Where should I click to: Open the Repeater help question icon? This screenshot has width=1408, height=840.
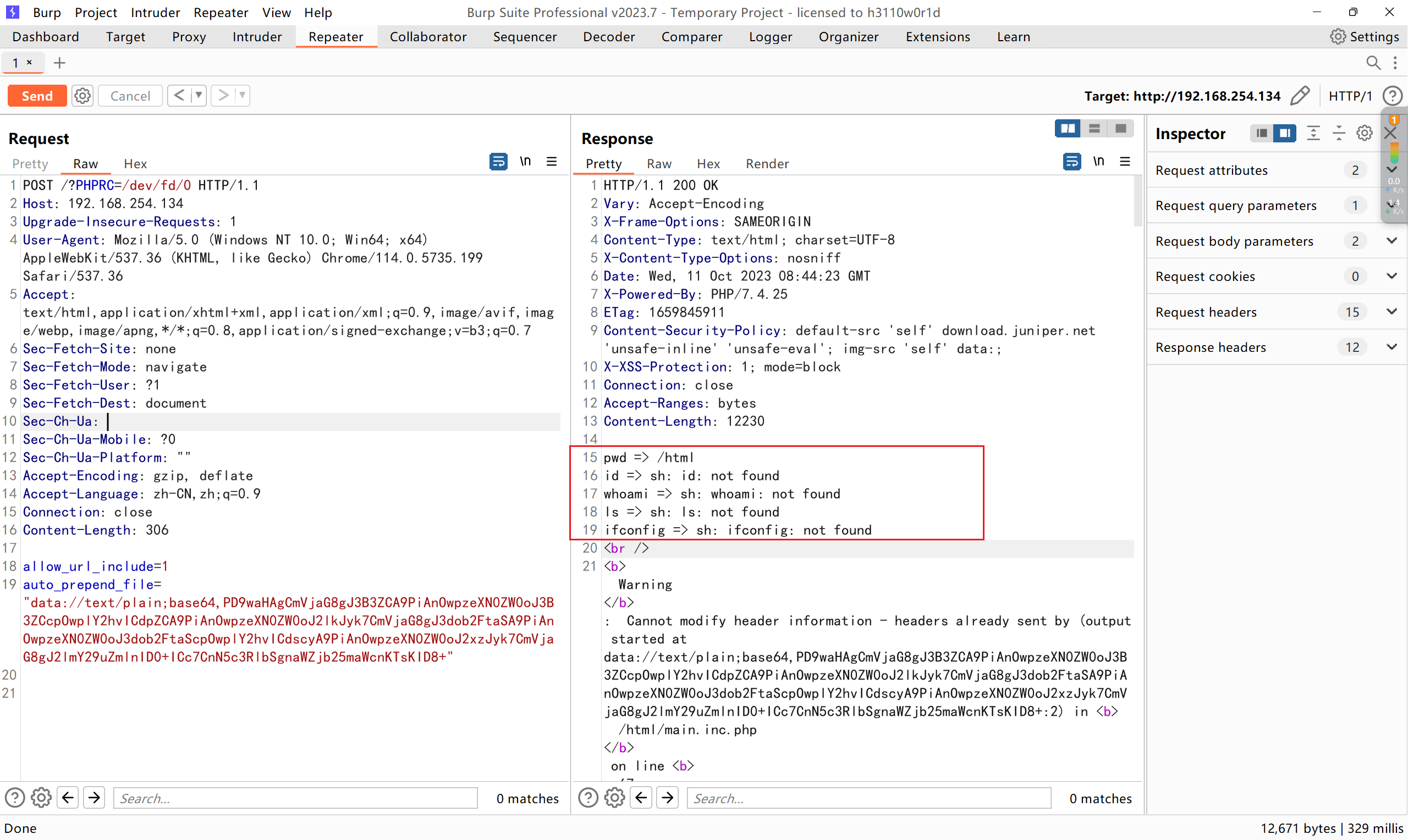[1392, 96]
